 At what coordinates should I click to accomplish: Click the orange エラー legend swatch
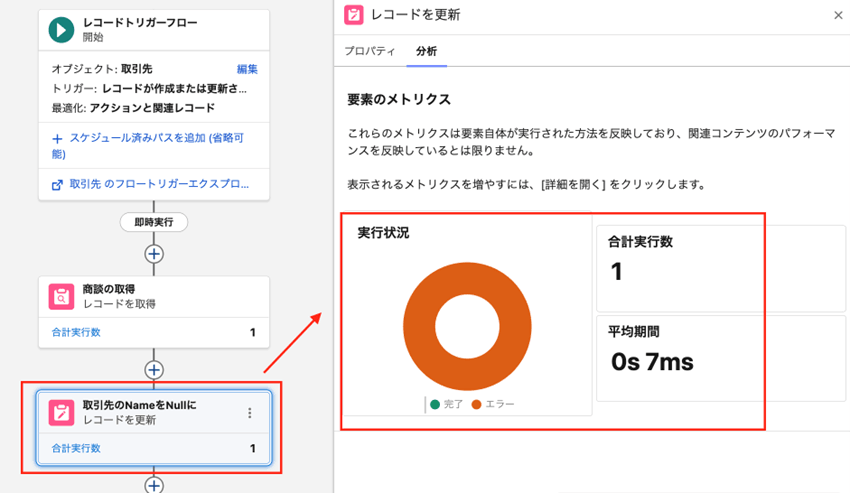click(476, 405)
